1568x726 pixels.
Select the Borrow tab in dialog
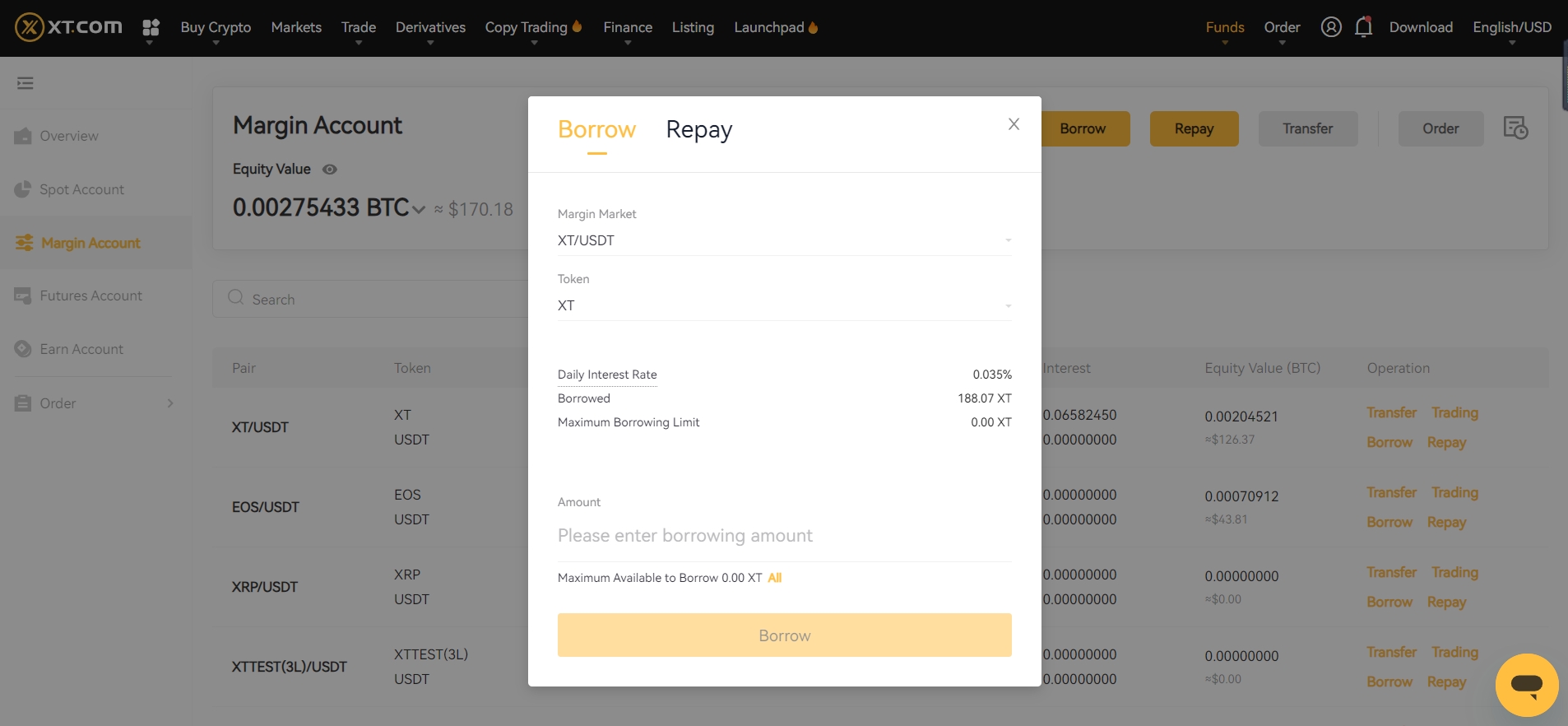596,130
